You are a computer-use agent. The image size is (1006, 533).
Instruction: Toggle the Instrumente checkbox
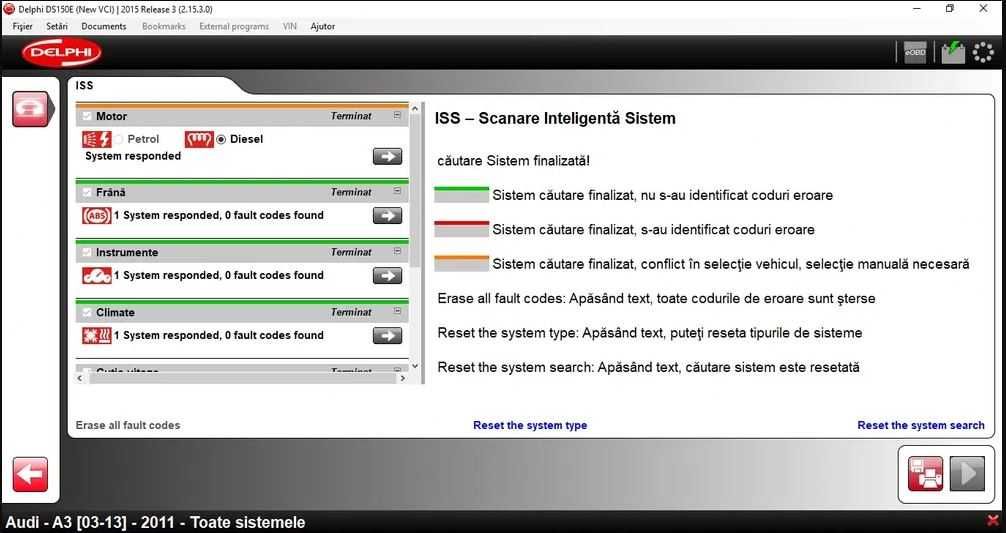pos(87,253)
